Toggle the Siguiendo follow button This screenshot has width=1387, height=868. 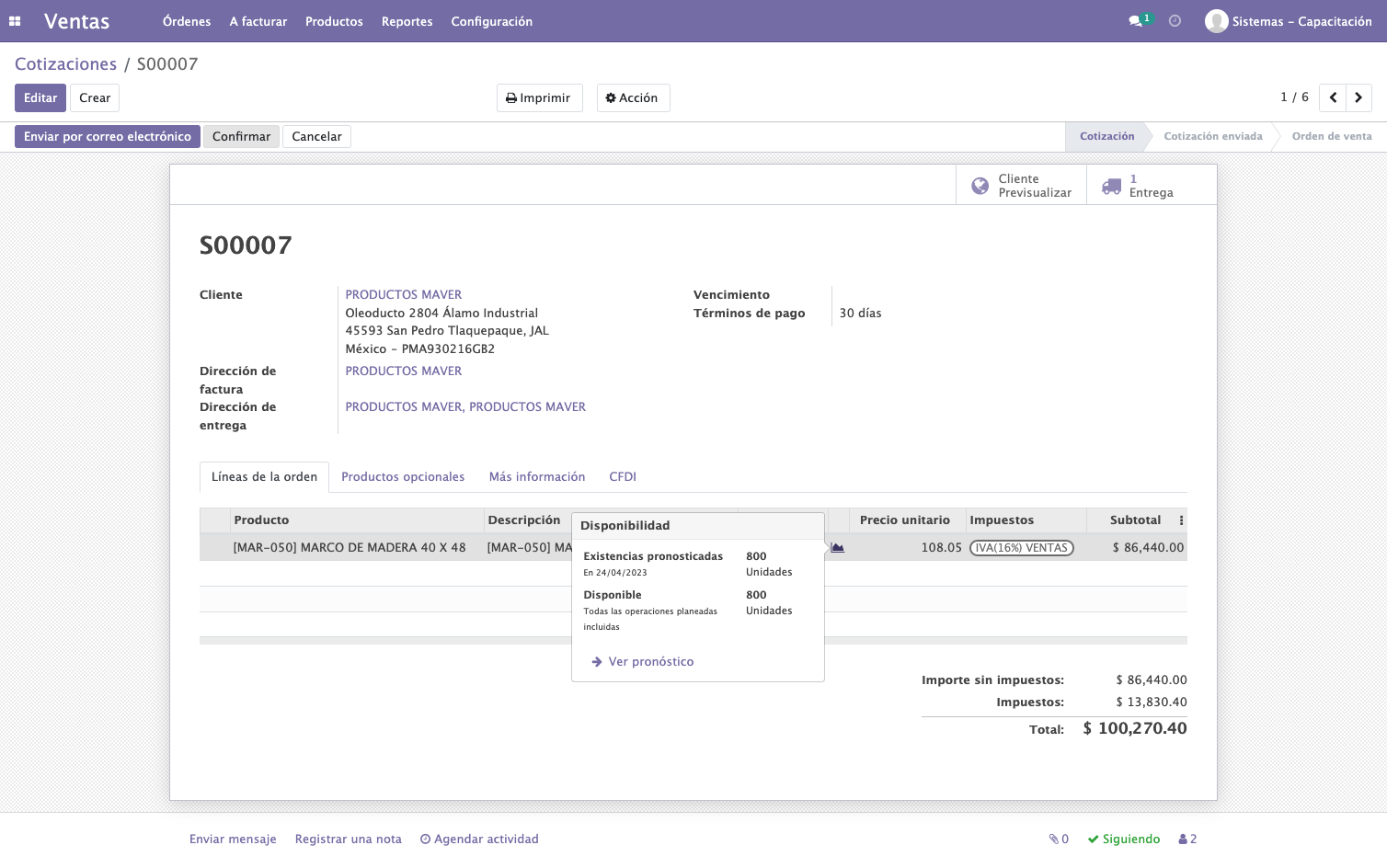(1124, 839)
